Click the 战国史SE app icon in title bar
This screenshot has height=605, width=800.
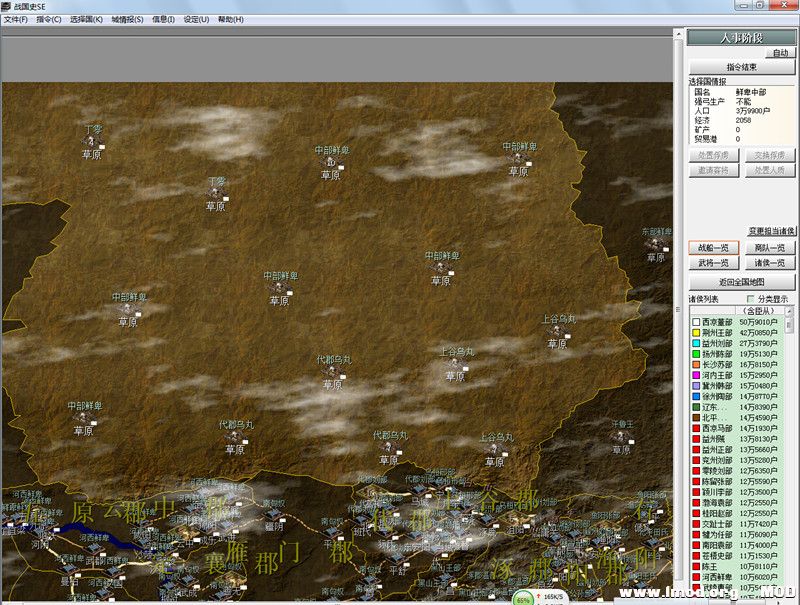(x=6, y=6)
